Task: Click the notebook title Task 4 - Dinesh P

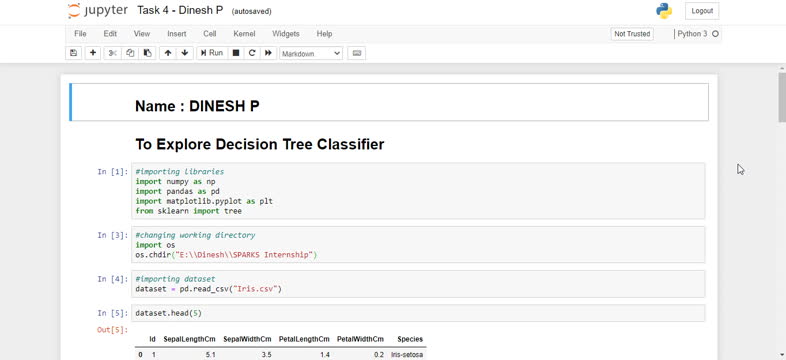Action: pyautogui.click(x=180, y=11)
